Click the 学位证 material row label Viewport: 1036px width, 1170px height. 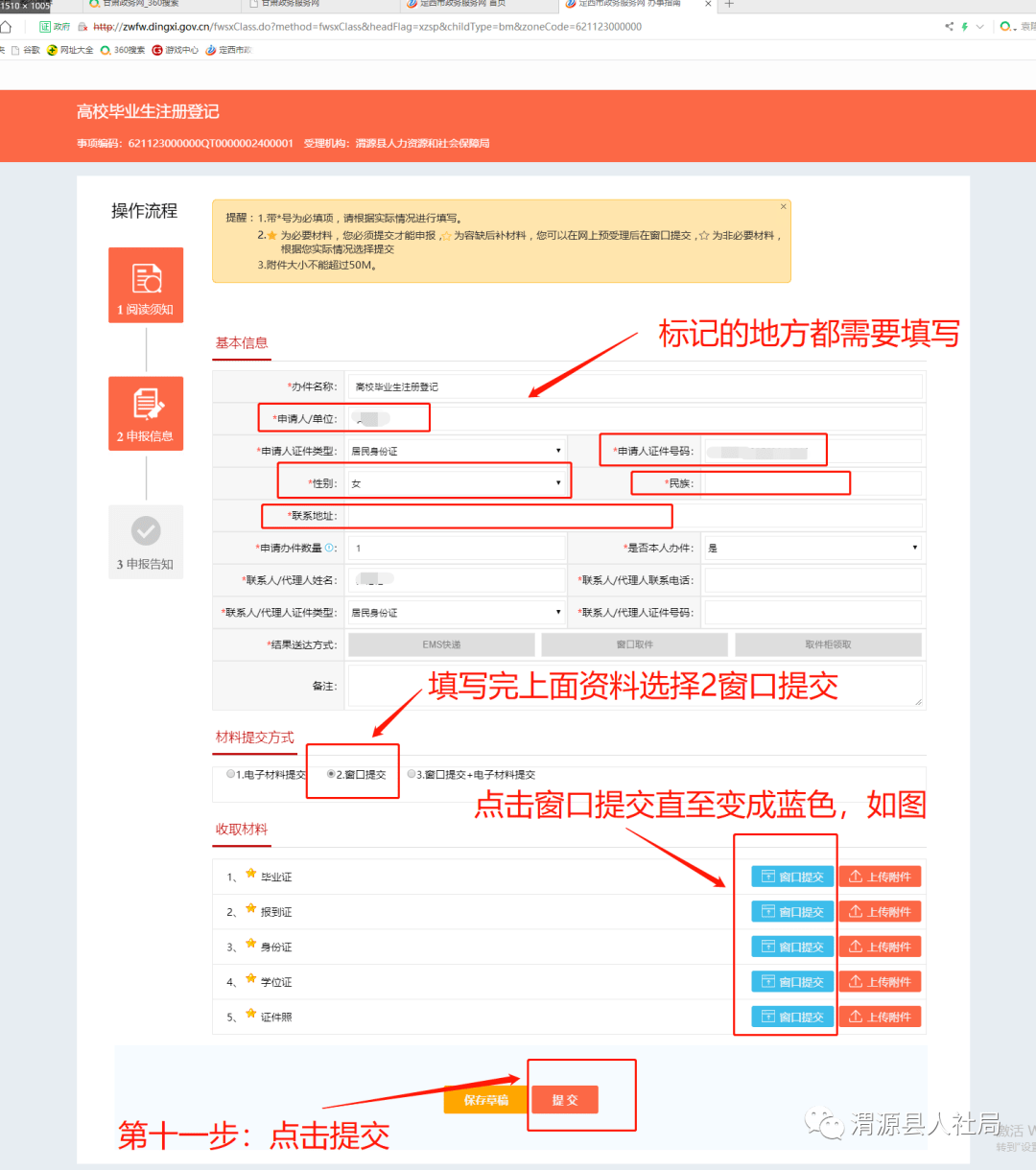[276, 983]
